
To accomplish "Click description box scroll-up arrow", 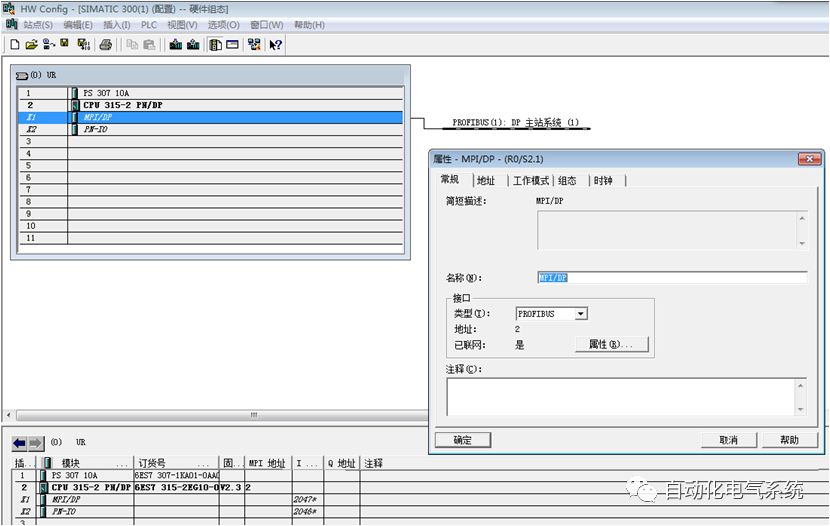I will click(802, 218).
